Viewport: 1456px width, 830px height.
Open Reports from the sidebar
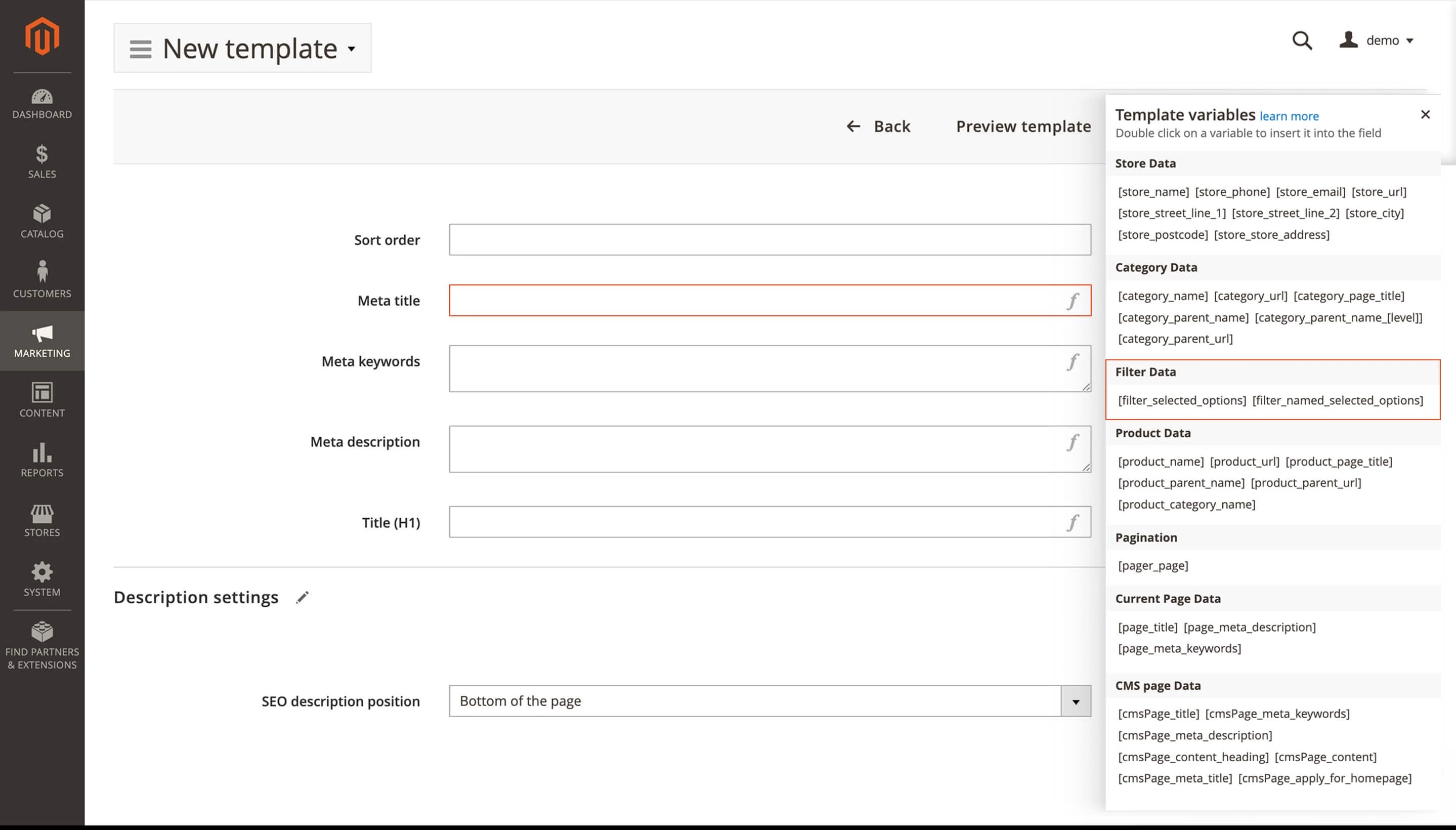pyautogui.click(x=41, y=460)
